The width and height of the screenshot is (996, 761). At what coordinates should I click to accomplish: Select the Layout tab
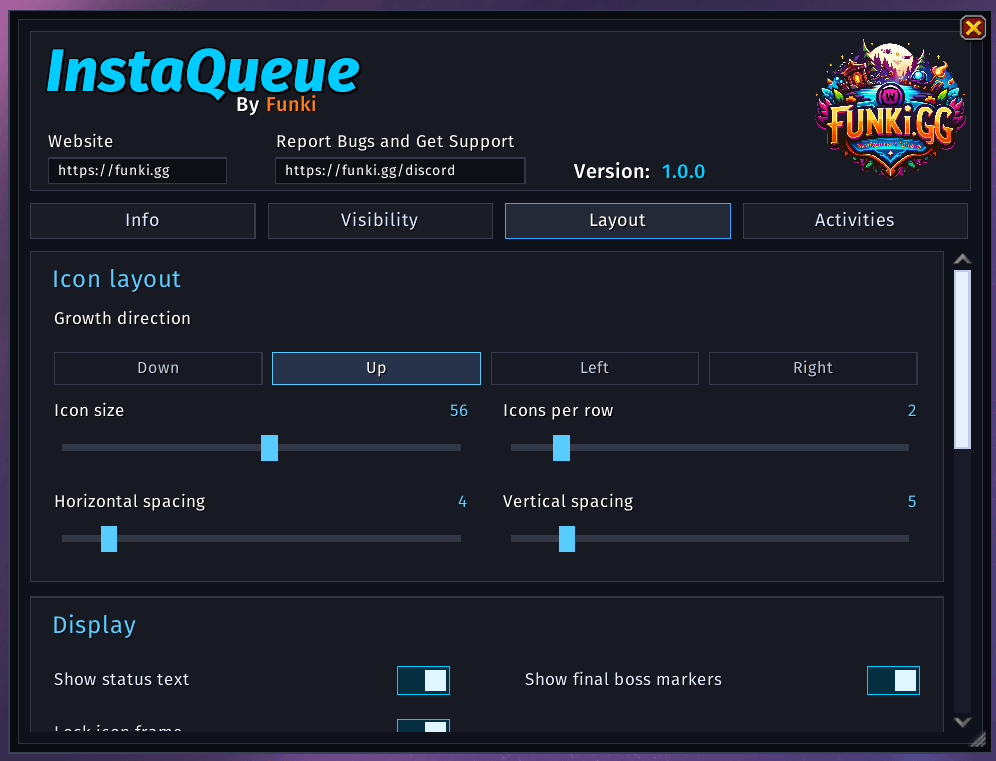coord(617,220)
